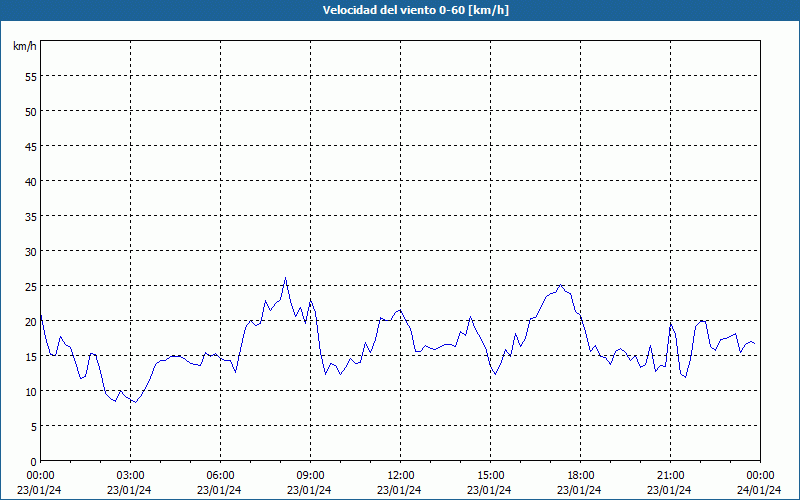
Task: Click the 35 tick label
Action: point(31,216)
